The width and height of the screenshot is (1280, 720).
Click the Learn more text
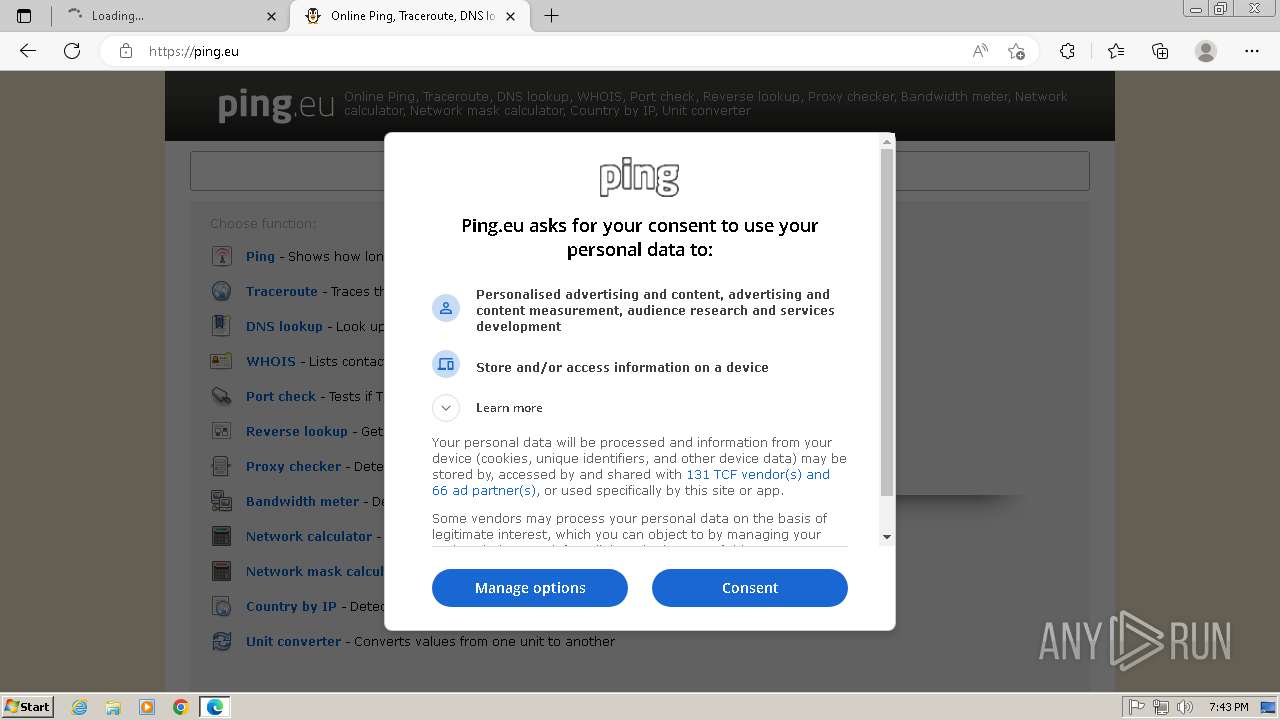coord(509,408)
